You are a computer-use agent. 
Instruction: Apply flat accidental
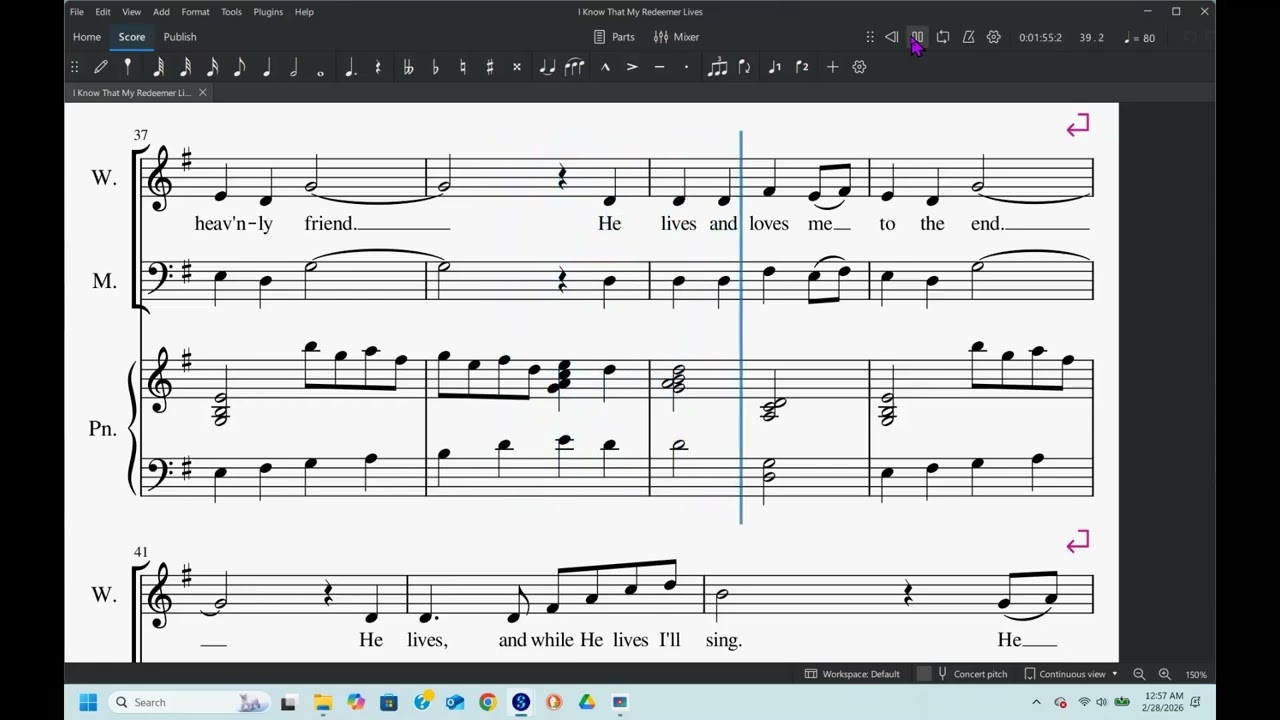tap(435, 67)
